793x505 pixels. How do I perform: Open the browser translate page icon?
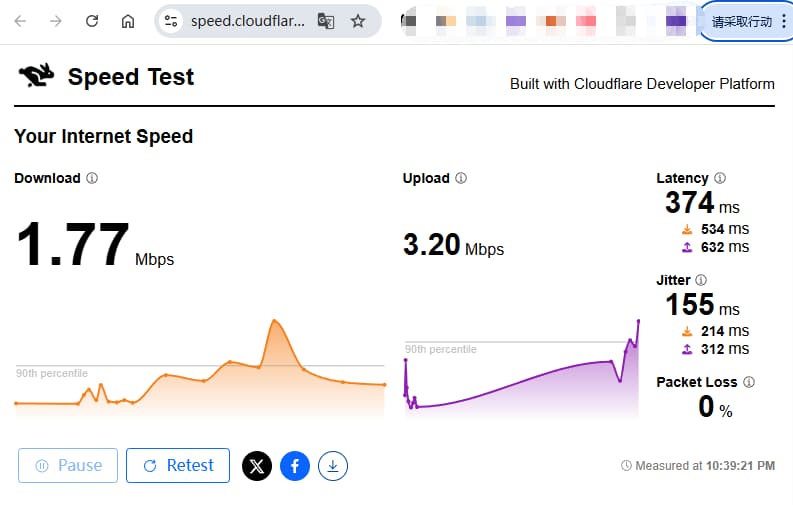pos(326,21)
